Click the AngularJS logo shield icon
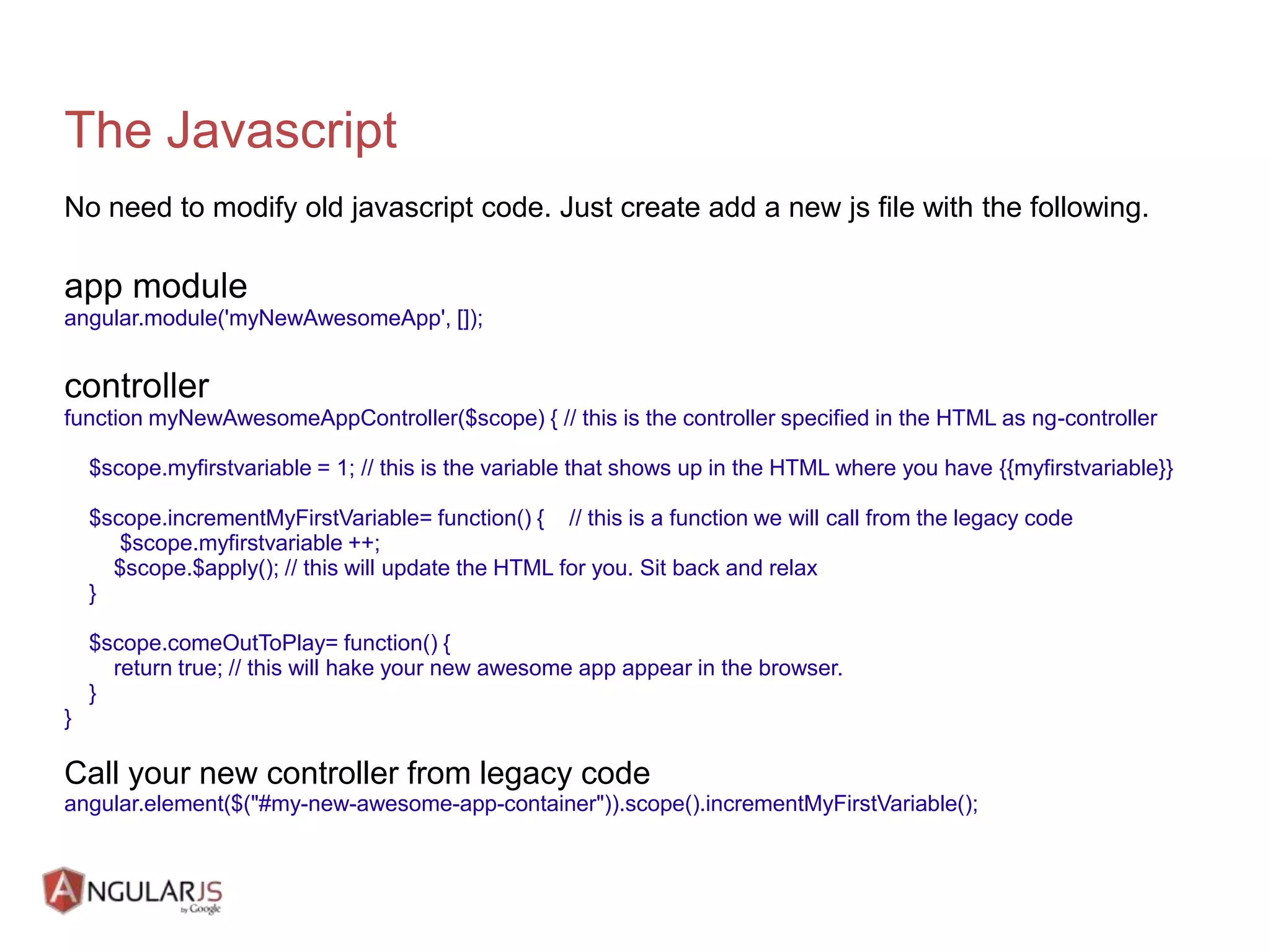The height and width of the screenshot is (952, 1270). (63, 890)
